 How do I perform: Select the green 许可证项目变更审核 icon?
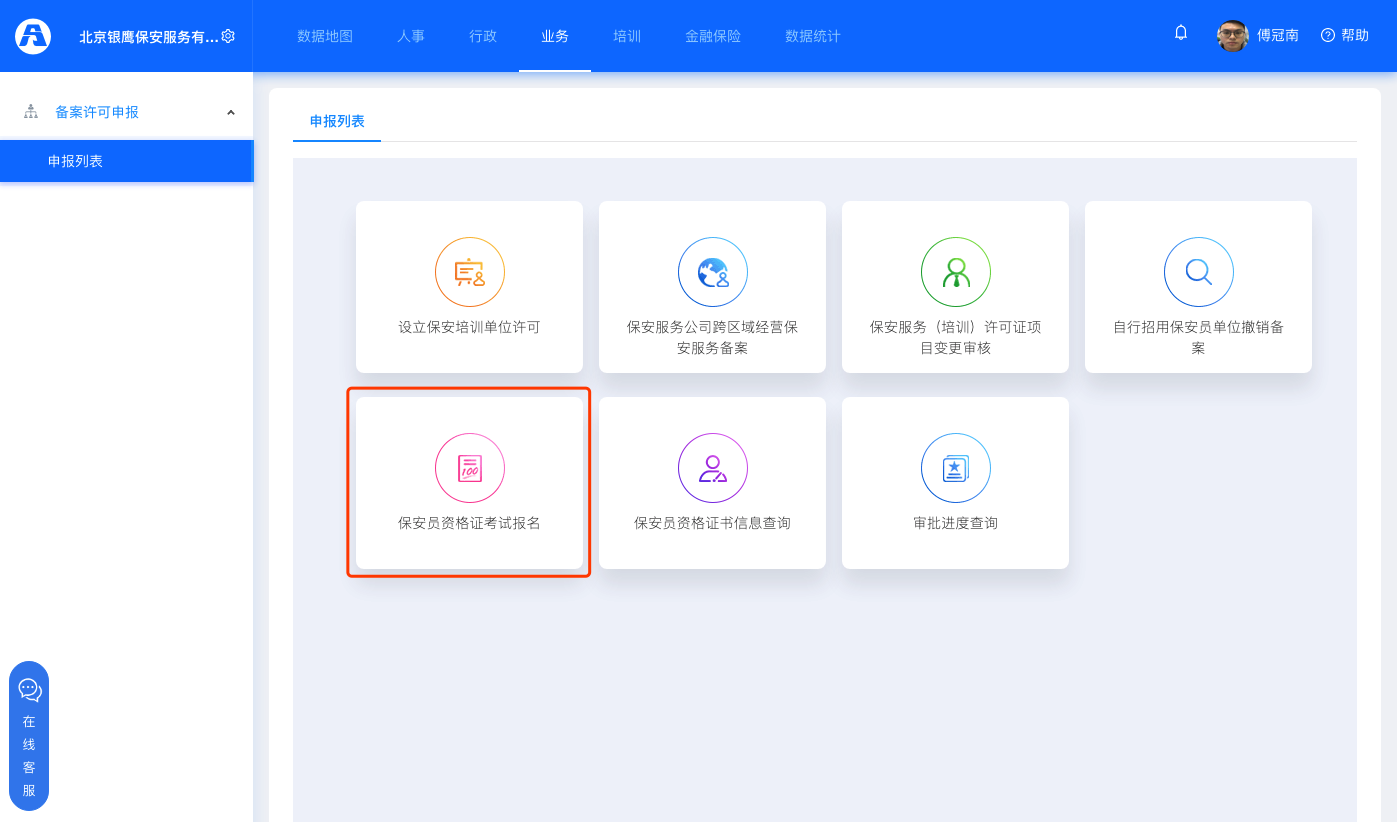[955, 272]
